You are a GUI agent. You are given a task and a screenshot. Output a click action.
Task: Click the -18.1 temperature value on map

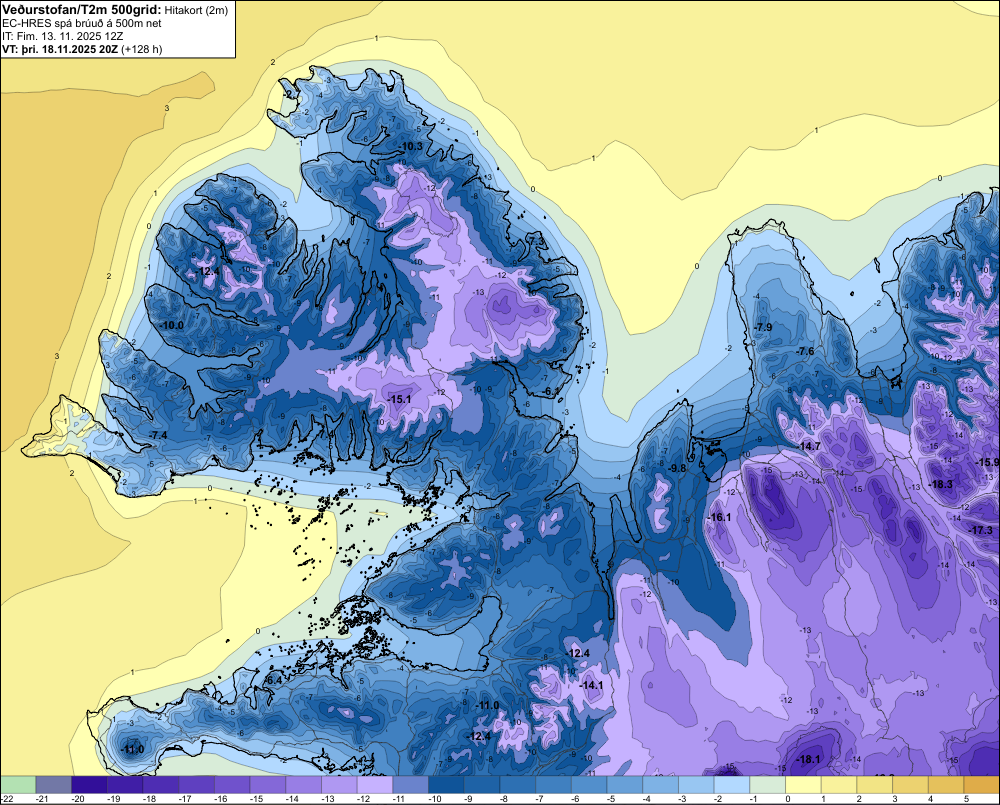coord(809,759)
